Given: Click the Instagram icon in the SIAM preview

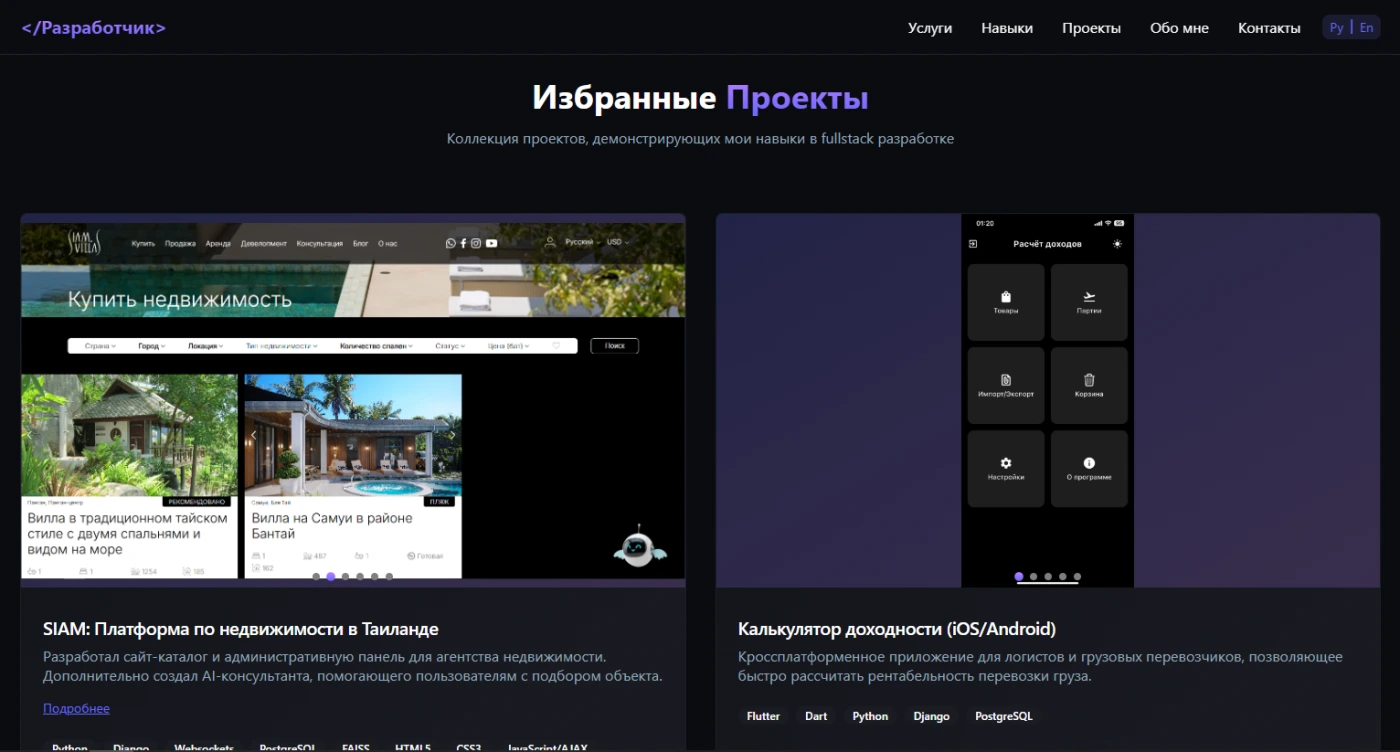Looking at the screenshot, I should [x=476, y=243].
